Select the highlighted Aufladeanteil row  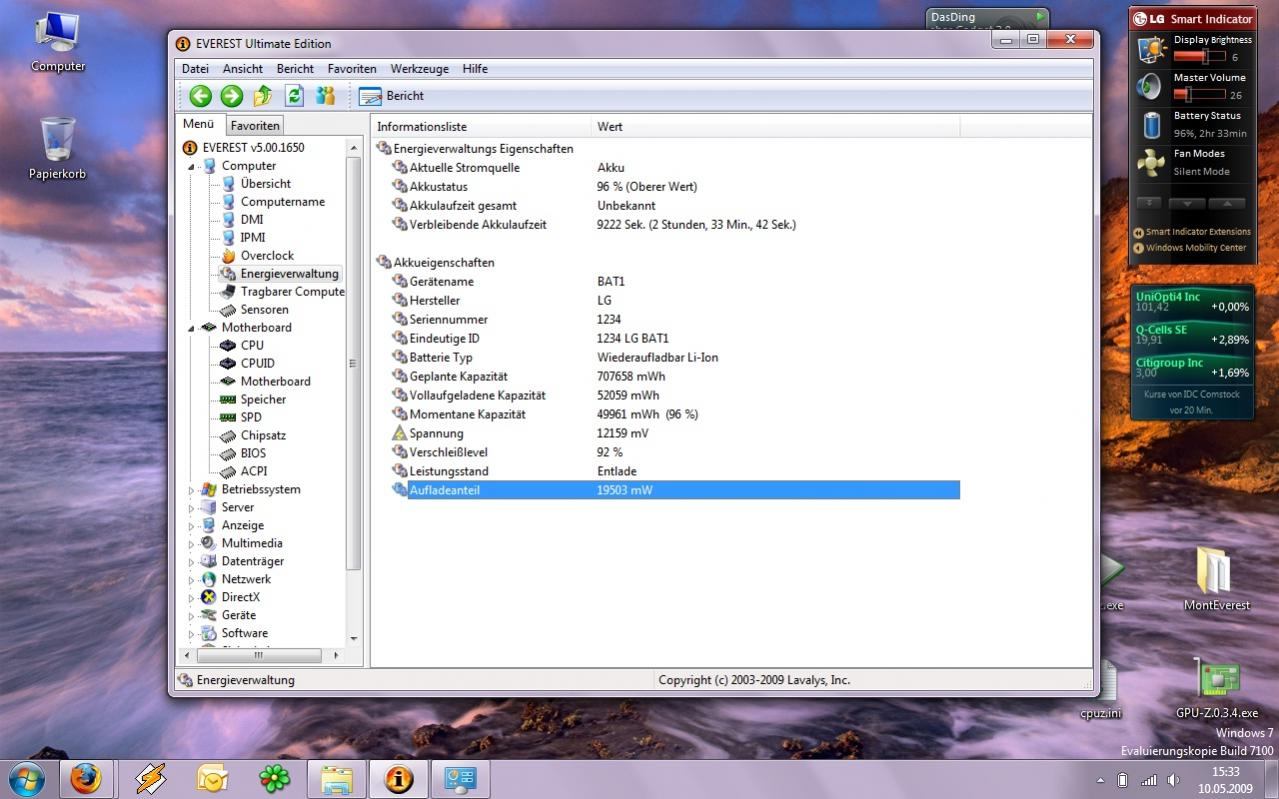(675, 490)
